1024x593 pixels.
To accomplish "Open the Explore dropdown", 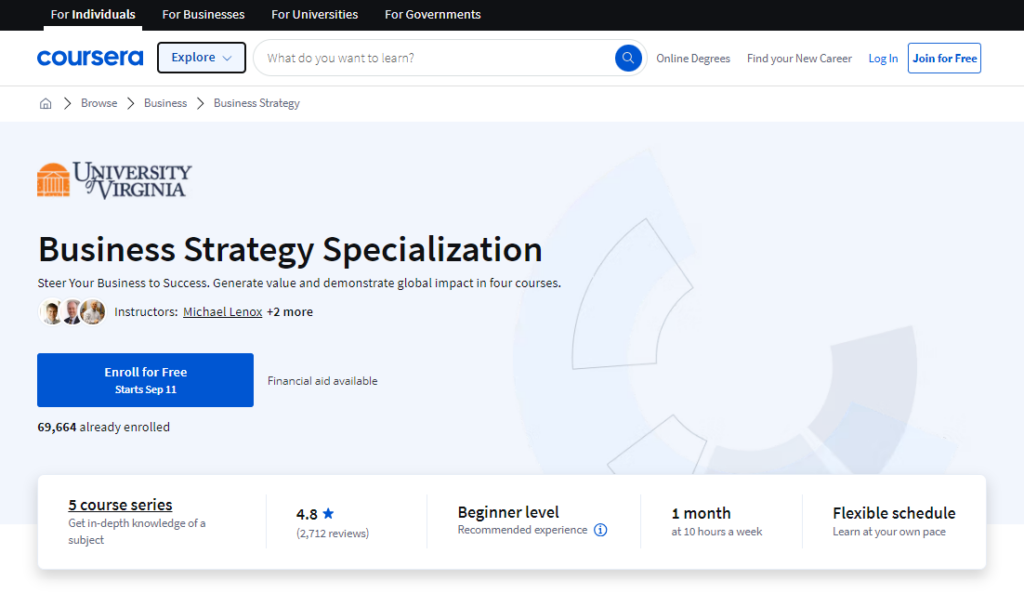I will point(201,57).
